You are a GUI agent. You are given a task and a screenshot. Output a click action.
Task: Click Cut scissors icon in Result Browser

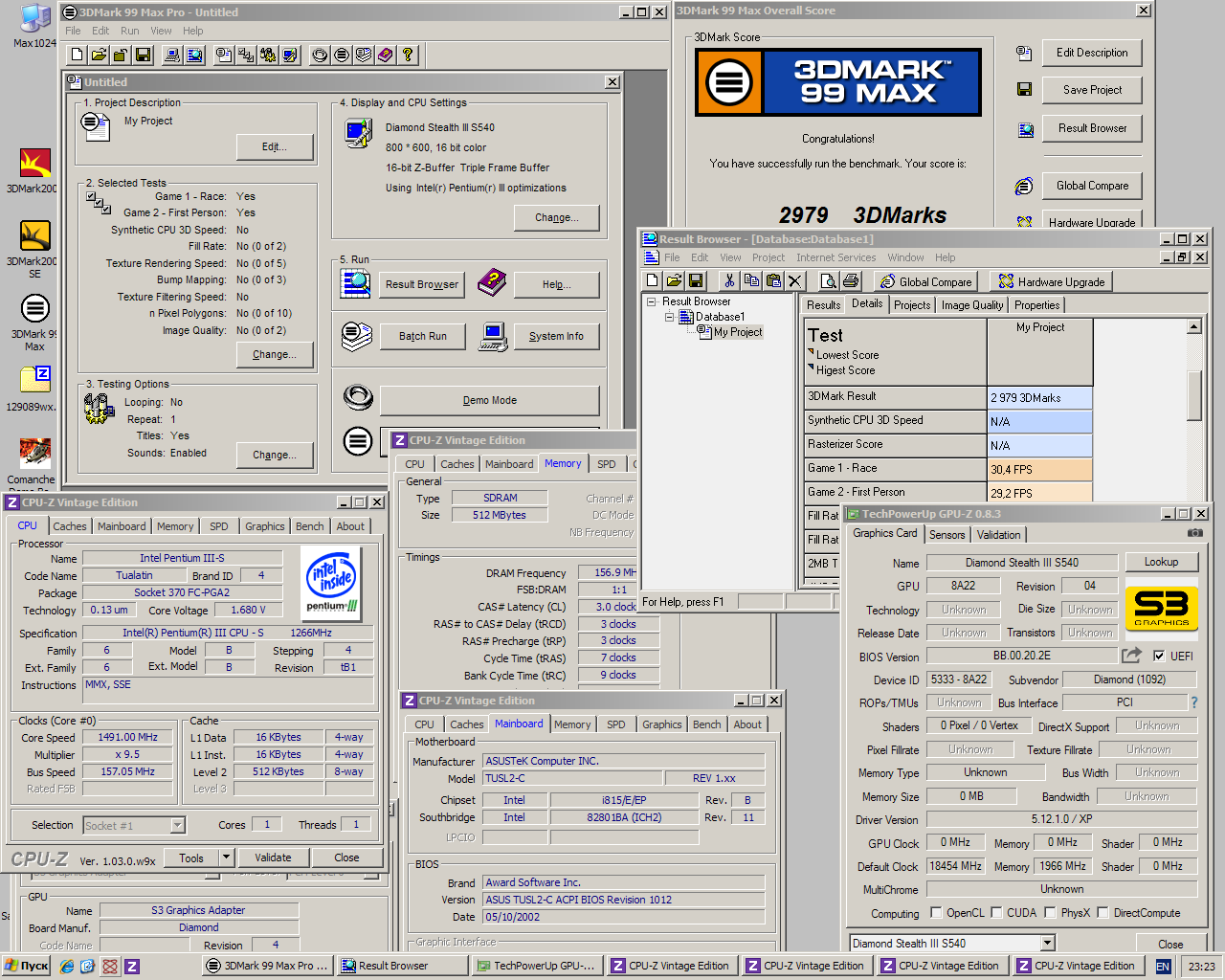[x=729, y=280]
